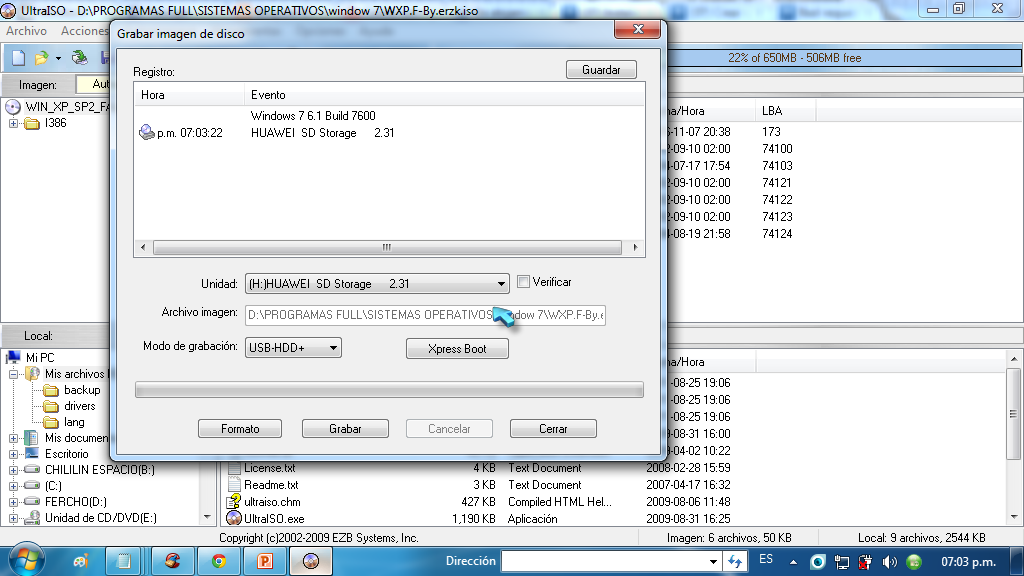Click the Mi PC computer icon
Image resolution: width=1024 pixels, height=576 pixels.
point(14,357)
